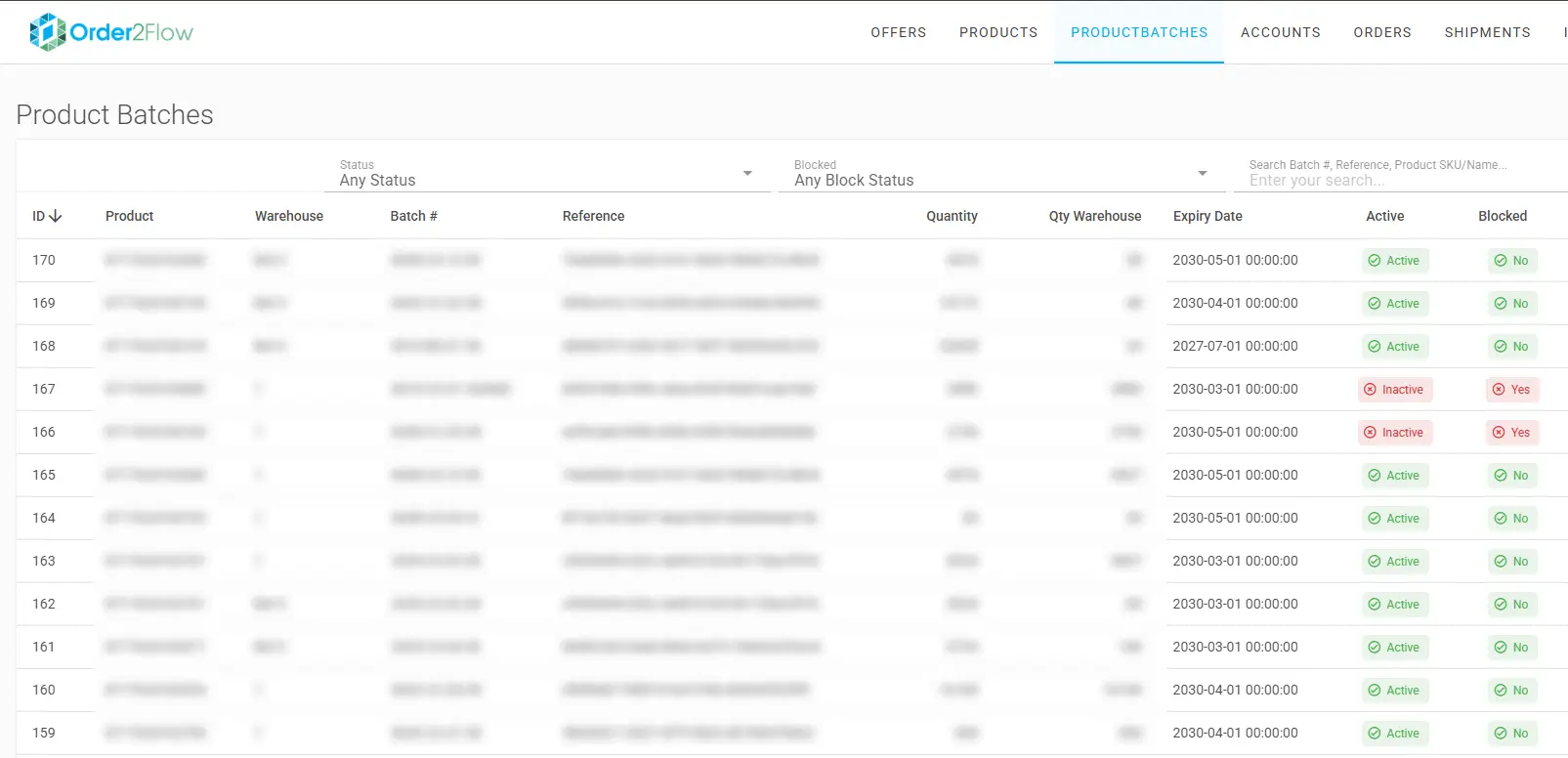Click the No blocked chip in row 169
Image resolution: width=1568 pixels, height=758 pixels.
(1512, 304)
